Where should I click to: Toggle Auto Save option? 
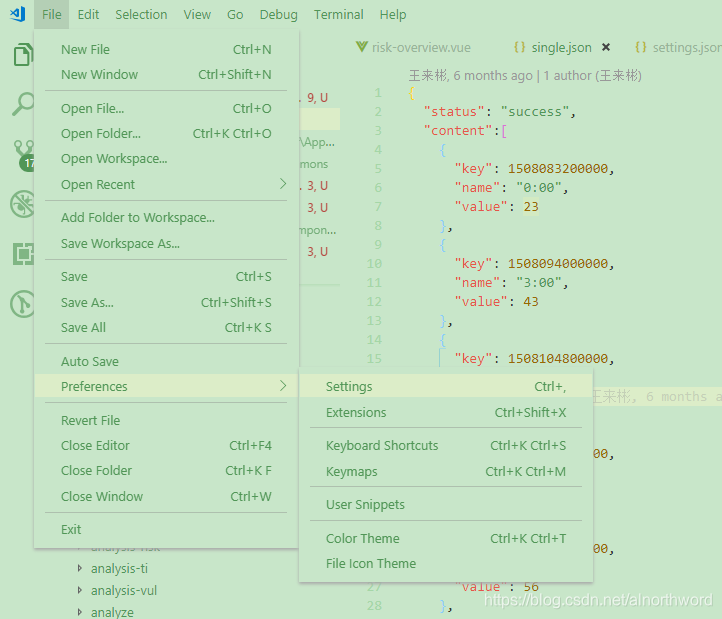[x=166, y=362]
